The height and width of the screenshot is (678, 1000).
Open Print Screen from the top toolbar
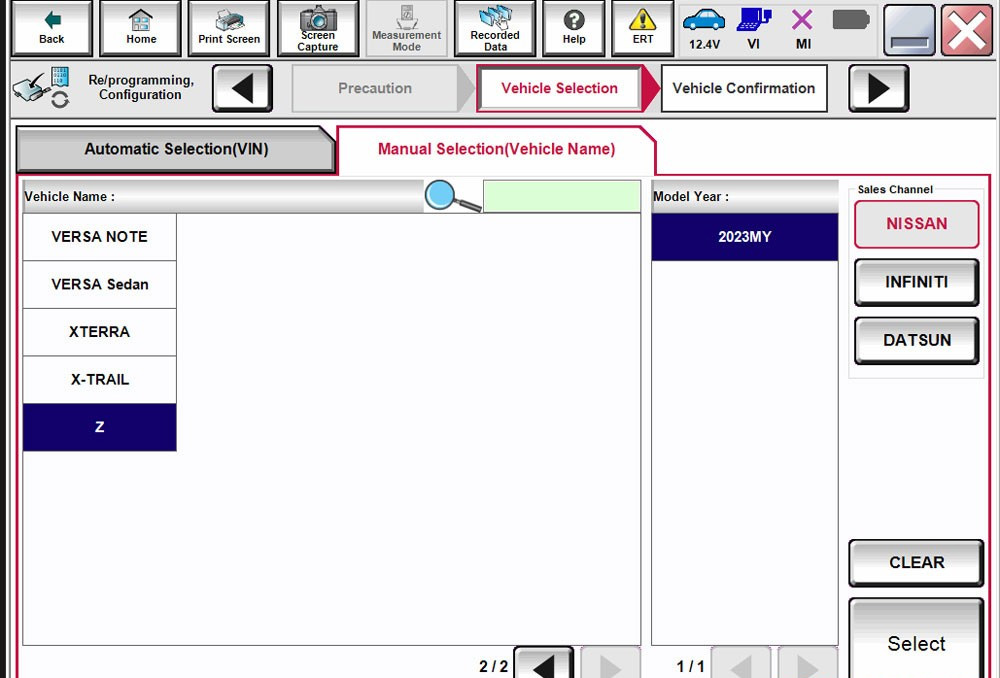click(228, 28)
